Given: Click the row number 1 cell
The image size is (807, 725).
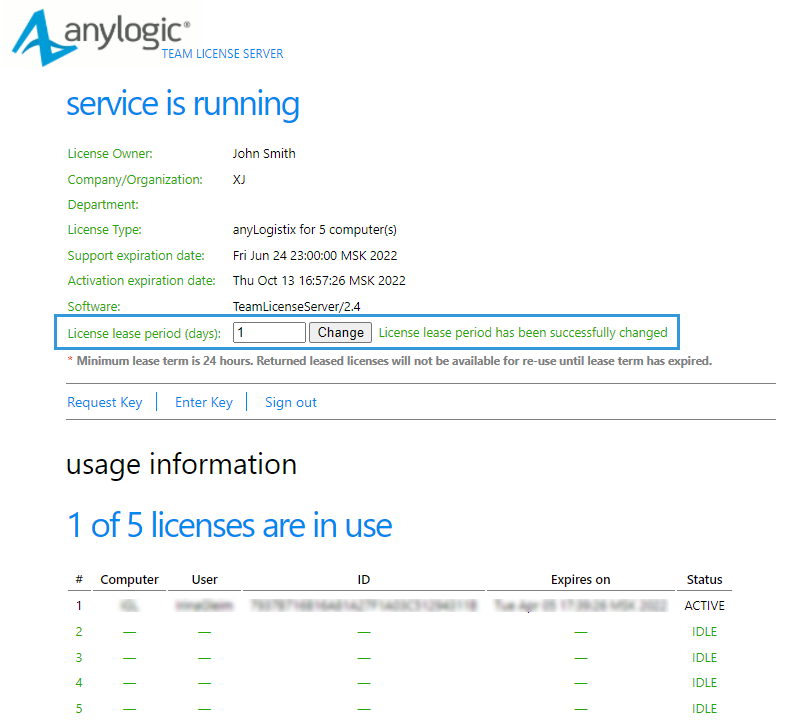Looking at the screenshot, I should 79,606.
